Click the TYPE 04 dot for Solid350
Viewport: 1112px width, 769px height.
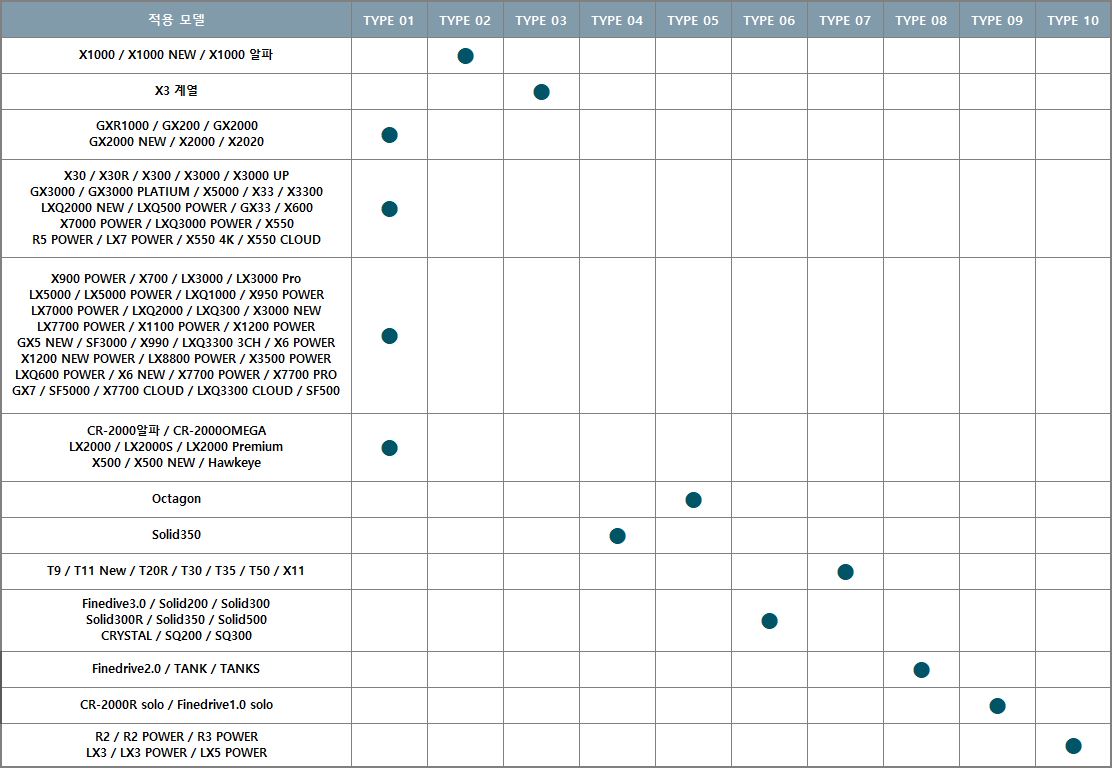618,536
